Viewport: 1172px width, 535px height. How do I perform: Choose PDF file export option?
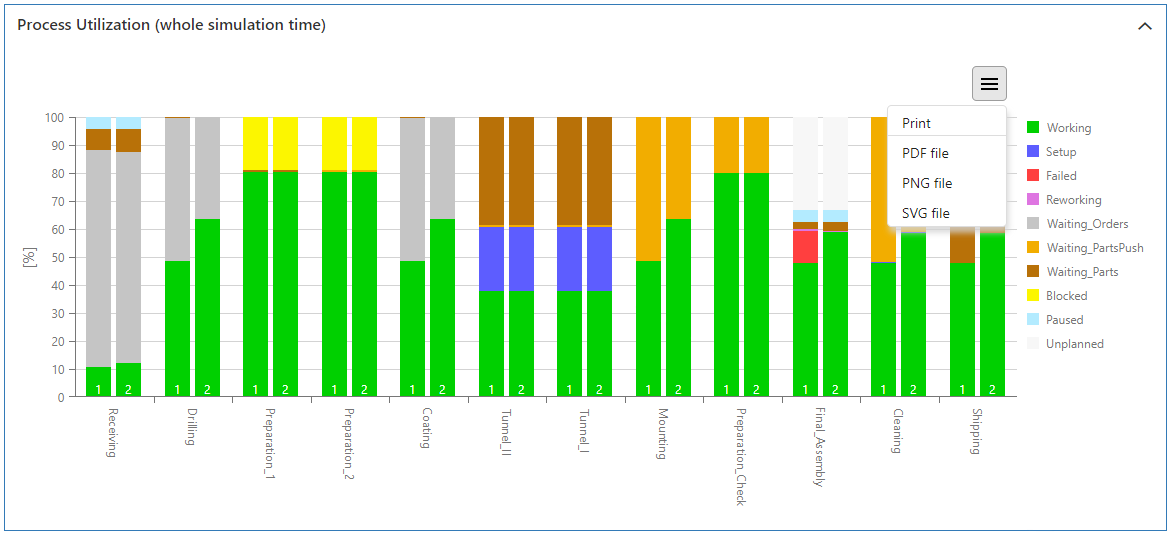point(925,153)
